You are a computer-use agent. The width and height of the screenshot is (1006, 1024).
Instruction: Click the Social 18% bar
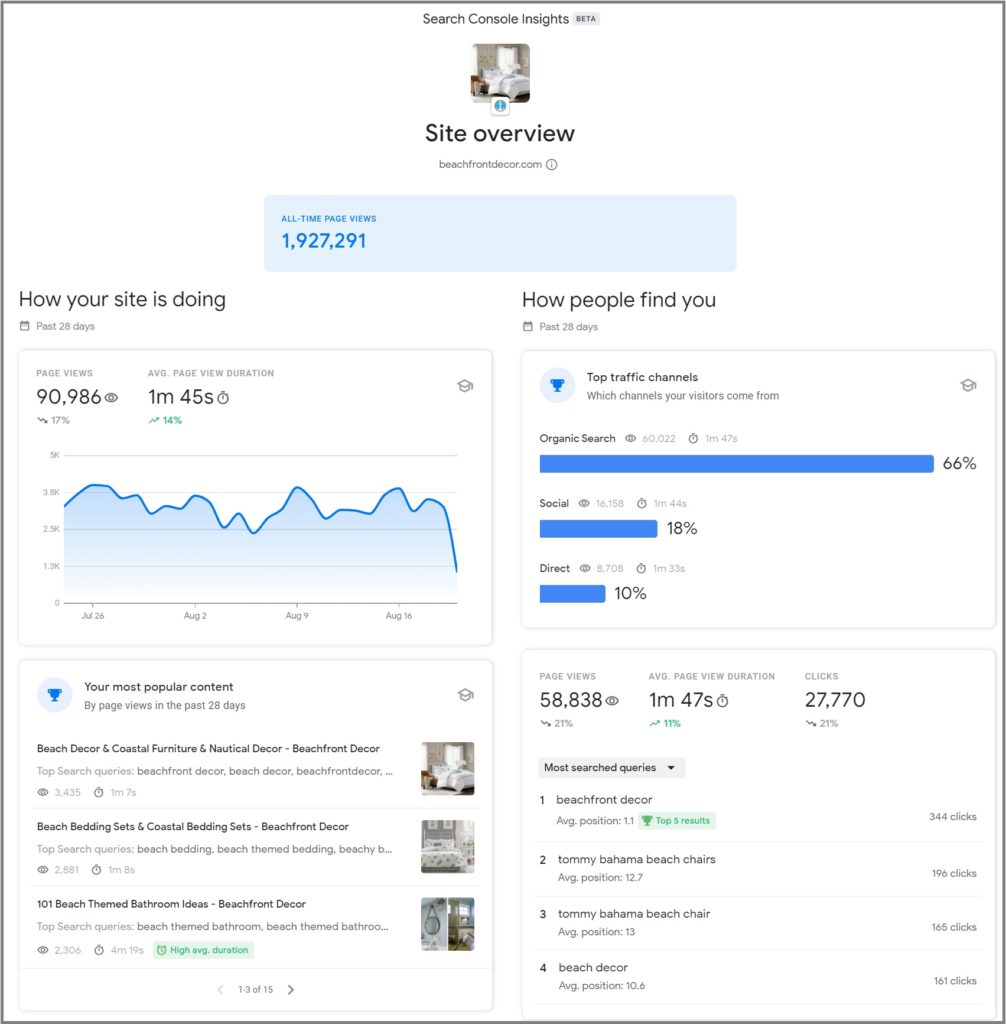coord(598,529)
